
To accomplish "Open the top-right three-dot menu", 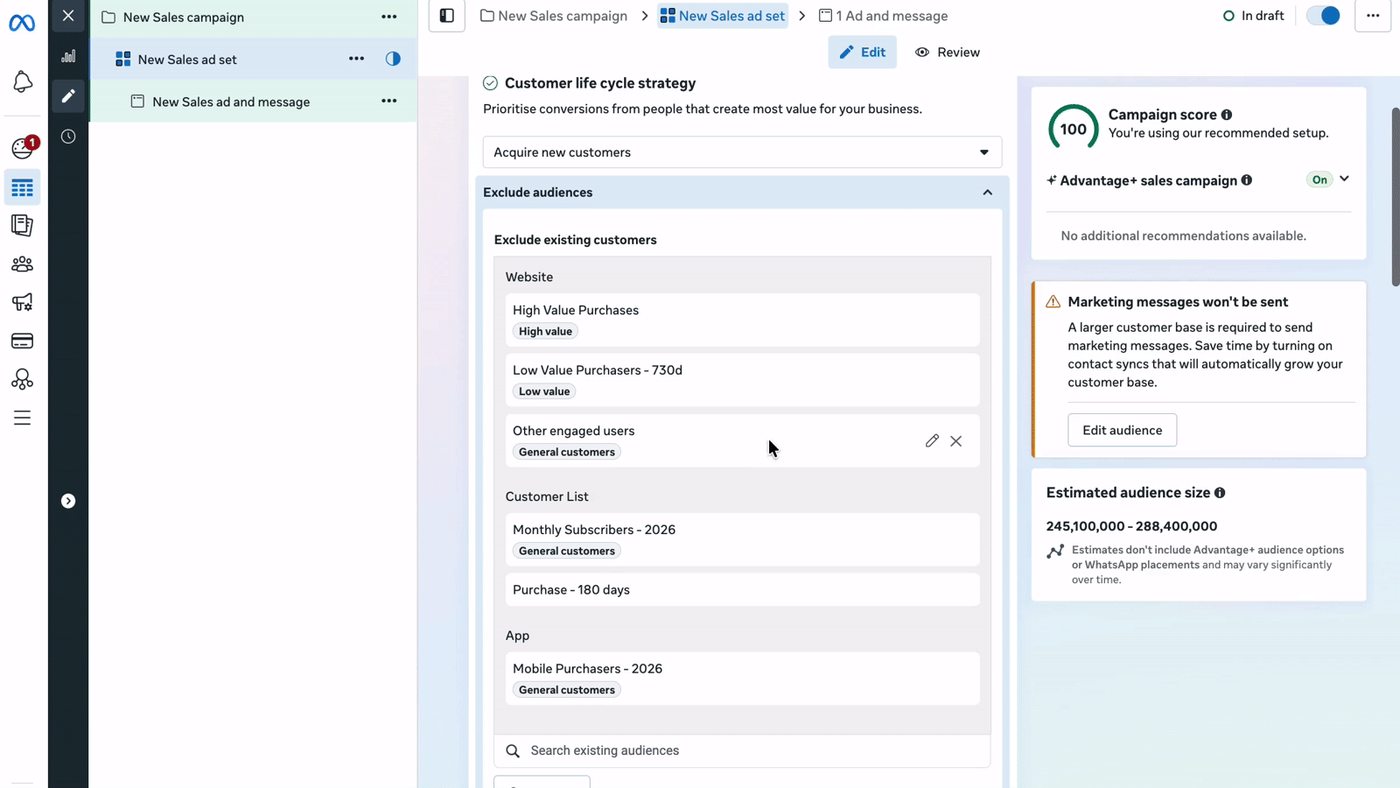I will coord(1373,16).
